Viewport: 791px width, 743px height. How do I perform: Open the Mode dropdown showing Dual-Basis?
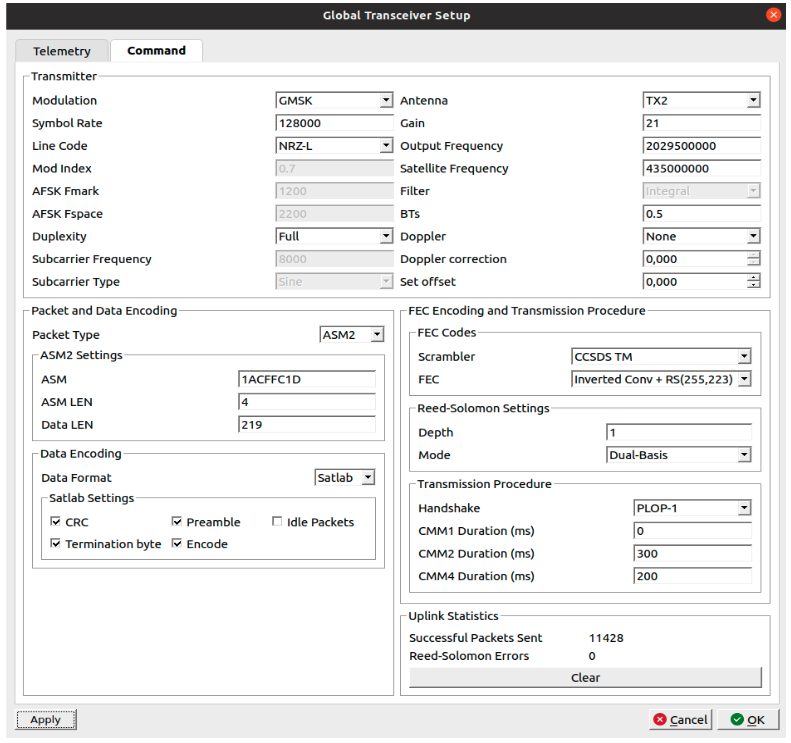679,455
